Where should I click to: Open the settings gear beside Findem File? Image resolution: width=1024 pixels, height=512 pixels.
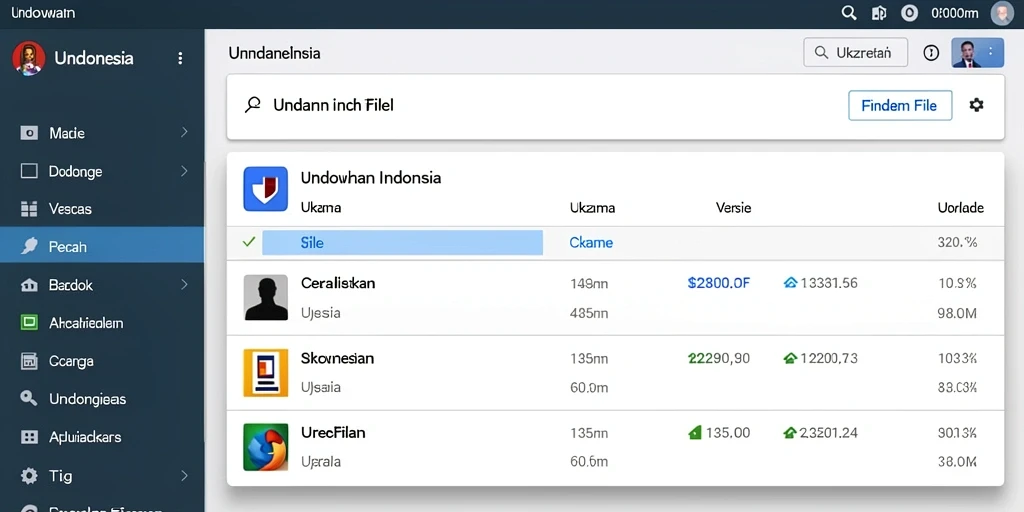[976, 105]
